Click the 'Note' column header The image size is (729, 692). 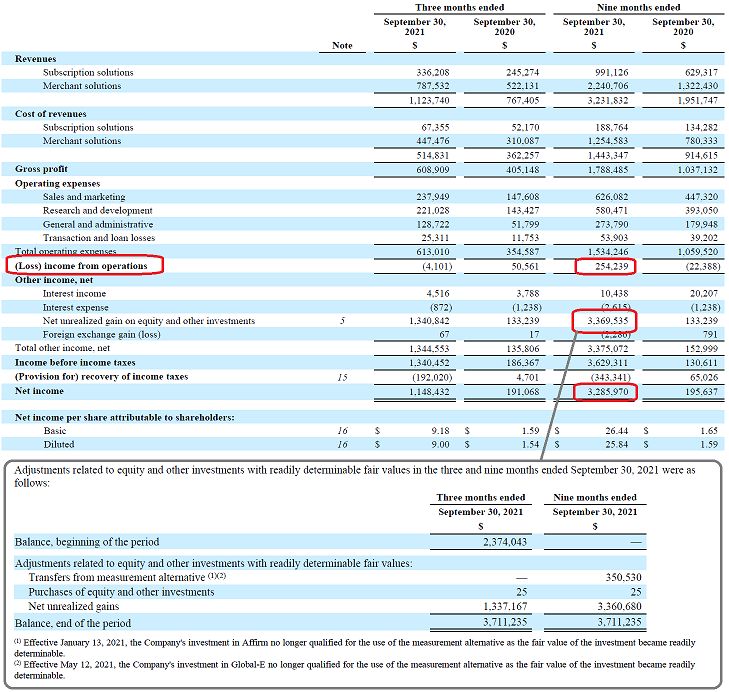tap(342, 46)
